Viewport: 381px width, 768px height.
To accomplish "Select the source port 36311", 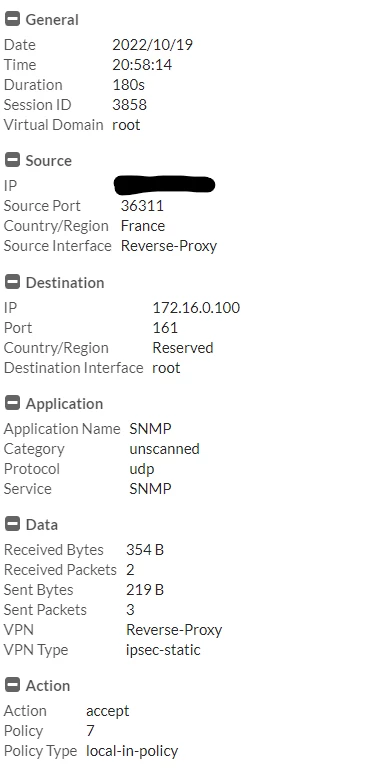I will tap(142, 206).
